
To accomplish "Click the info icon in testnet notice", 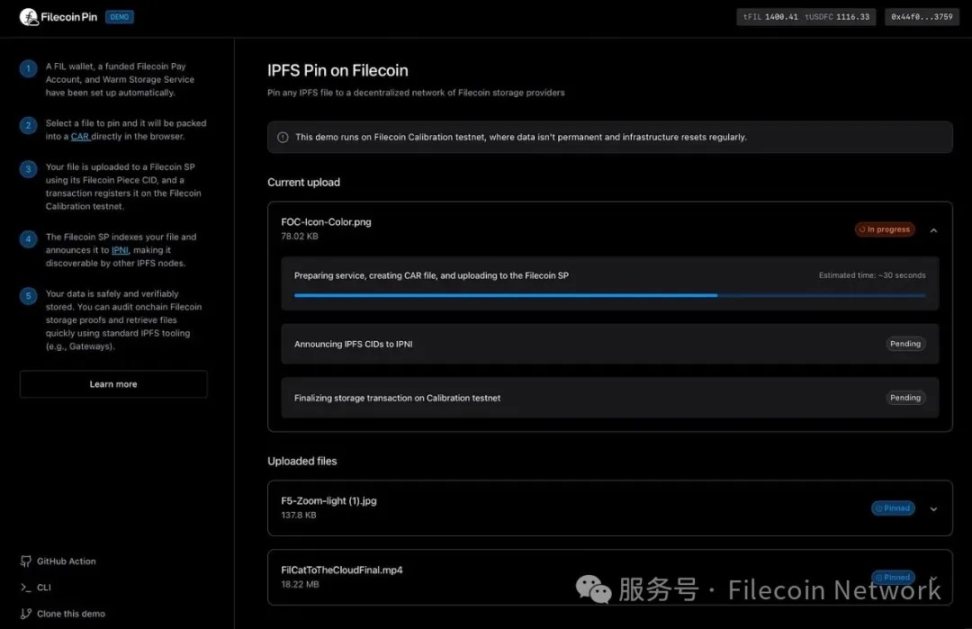I will 283,137.
